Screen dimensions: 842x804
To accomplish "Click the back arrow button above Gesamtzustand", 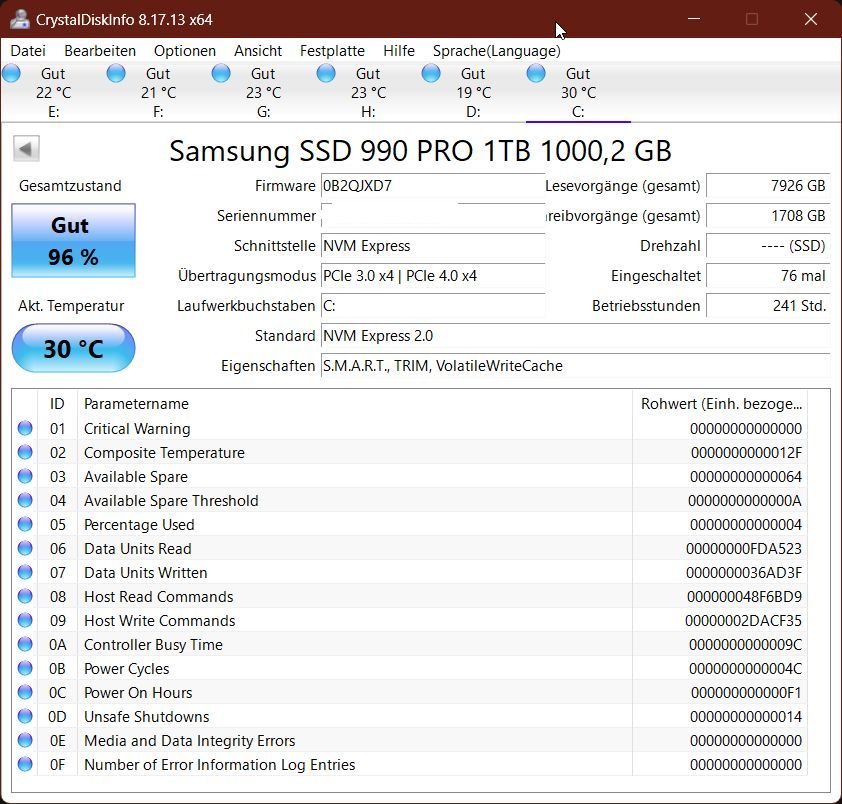I will coord(25,148).
